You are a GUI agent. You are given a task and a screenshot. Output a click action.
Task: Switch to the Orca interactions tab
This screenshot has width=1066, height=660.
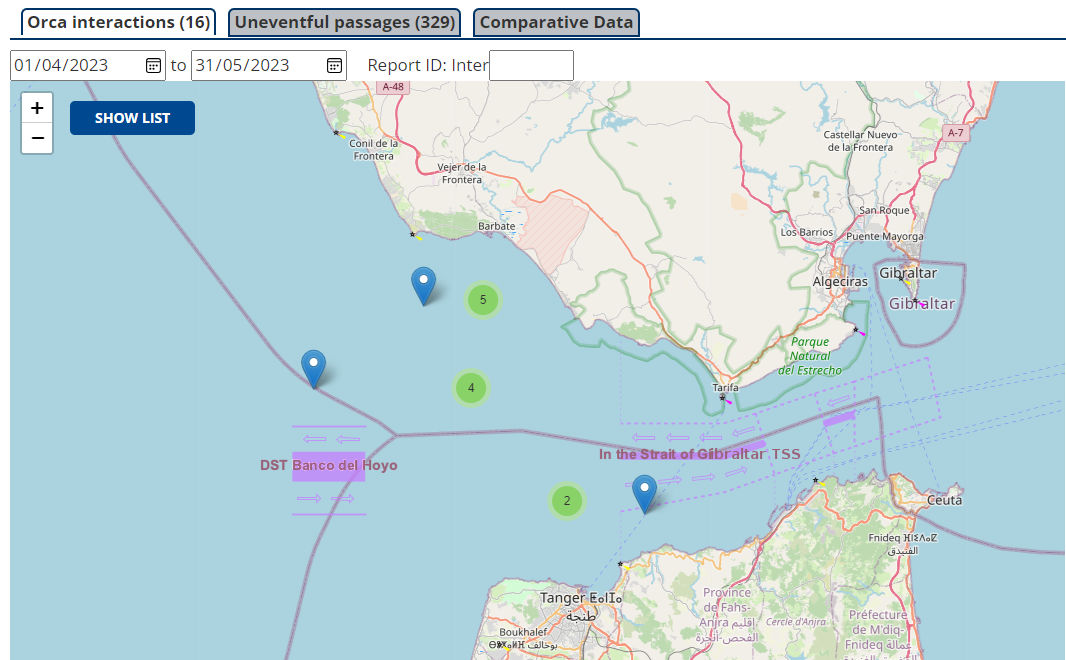[x=118, y=22]
